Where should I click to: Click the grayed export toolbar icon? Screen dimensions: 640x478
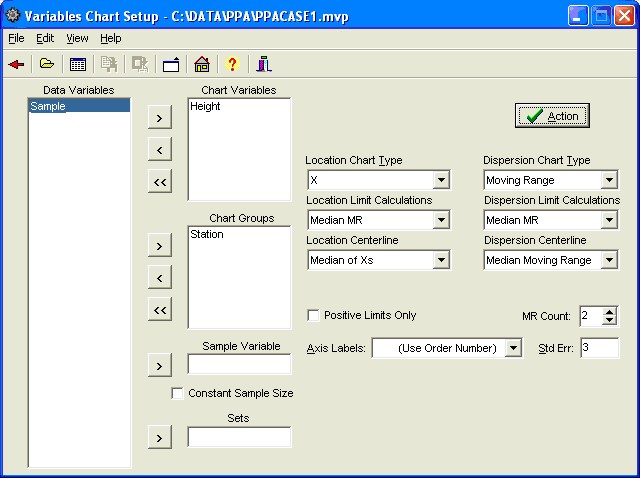click(140, 64)
